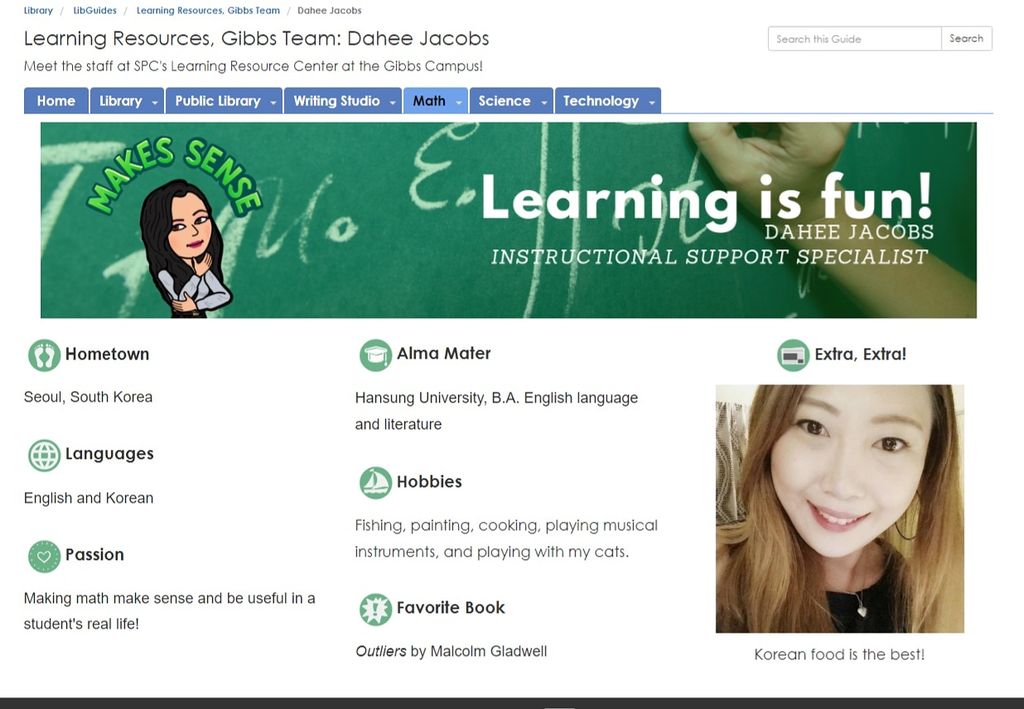Click the graduation cap Alma Mater icon
The height and width of the screenshot is (709, 1024).
click(376, 355)
